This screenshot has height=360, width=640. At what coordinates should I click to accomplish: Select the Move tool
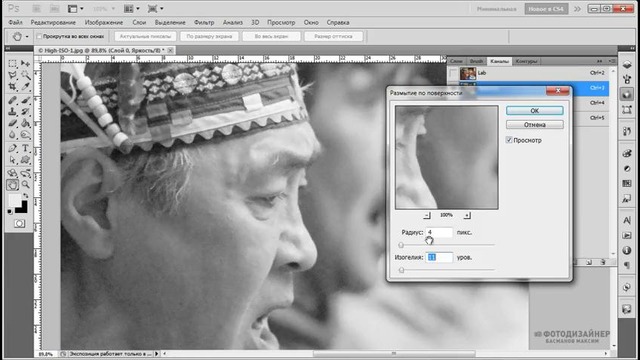point(25,64)
